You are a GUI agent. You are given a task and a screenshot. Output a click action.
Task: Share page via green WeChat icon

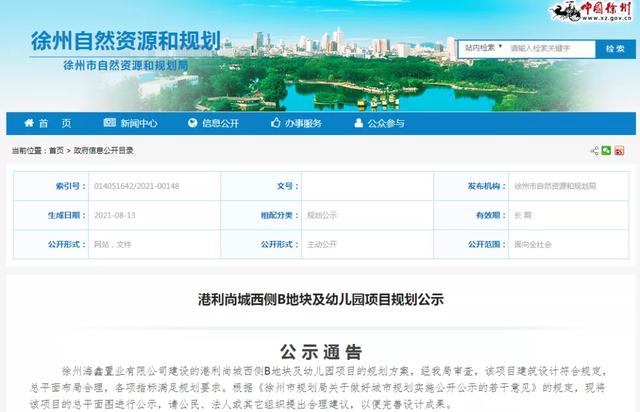pos(606,150)
